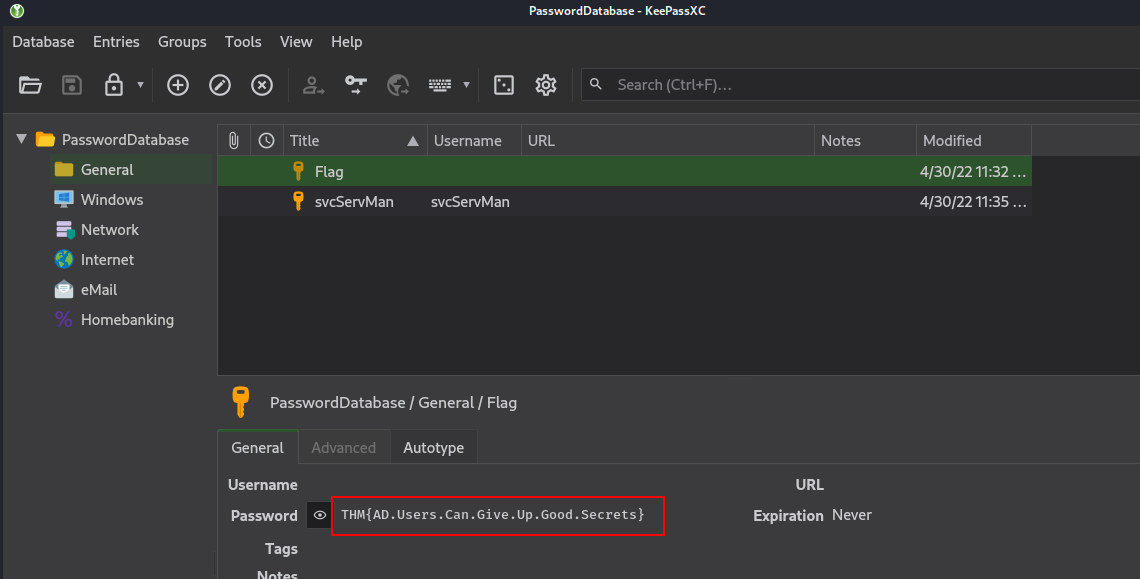Click the key icon of Flag entry
Screen dimensions: 1140x579
pos(298,171)
